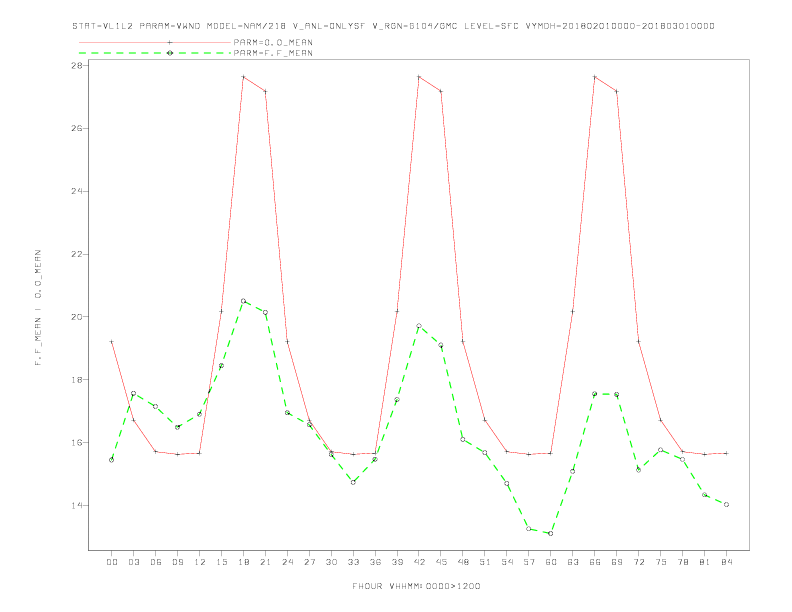Click the green circle marker at hour 57

[529, 529]
